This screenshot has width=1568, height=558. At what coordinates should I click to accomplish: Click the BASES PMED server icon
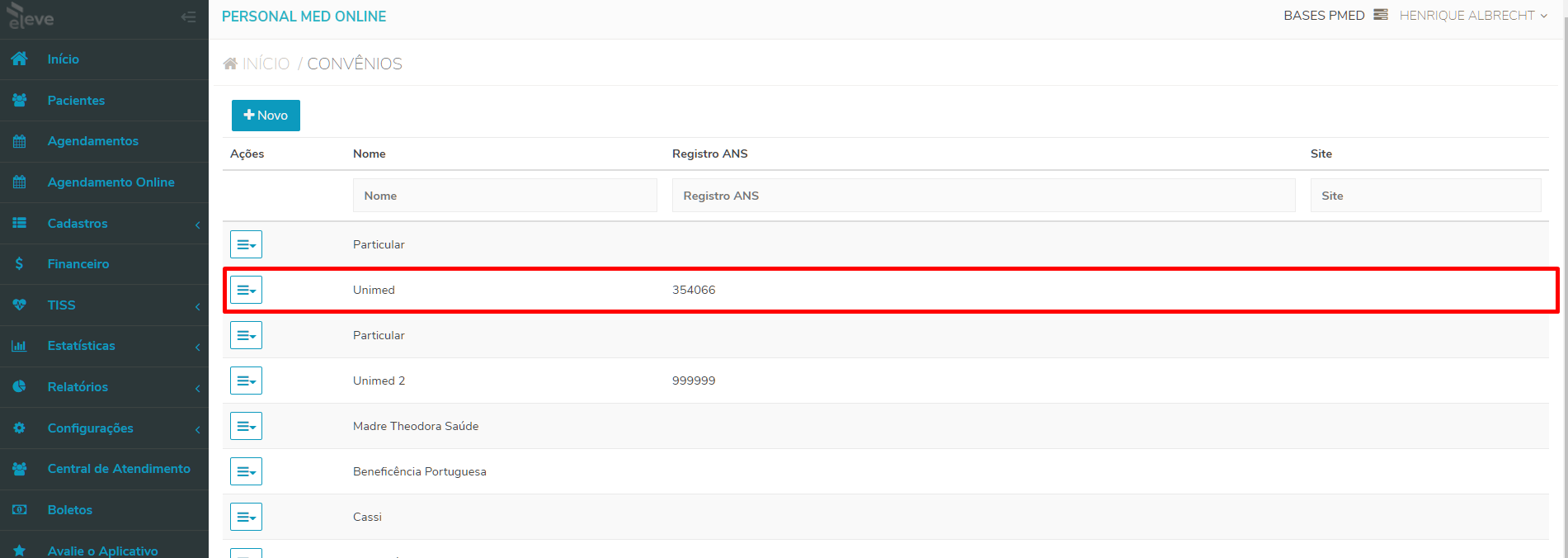(1381, 15)
